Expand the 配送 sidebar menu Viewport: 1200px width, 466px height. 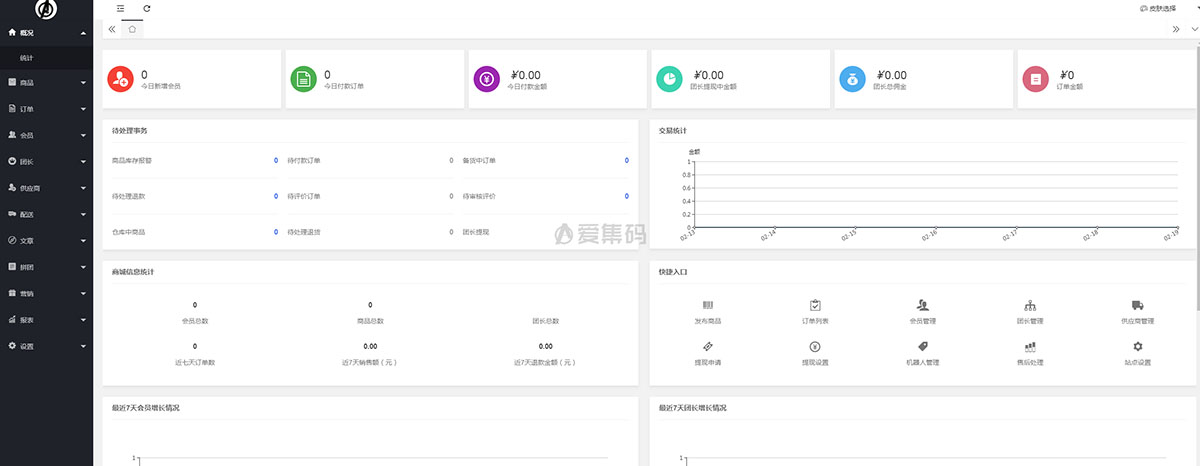point(46,214)
